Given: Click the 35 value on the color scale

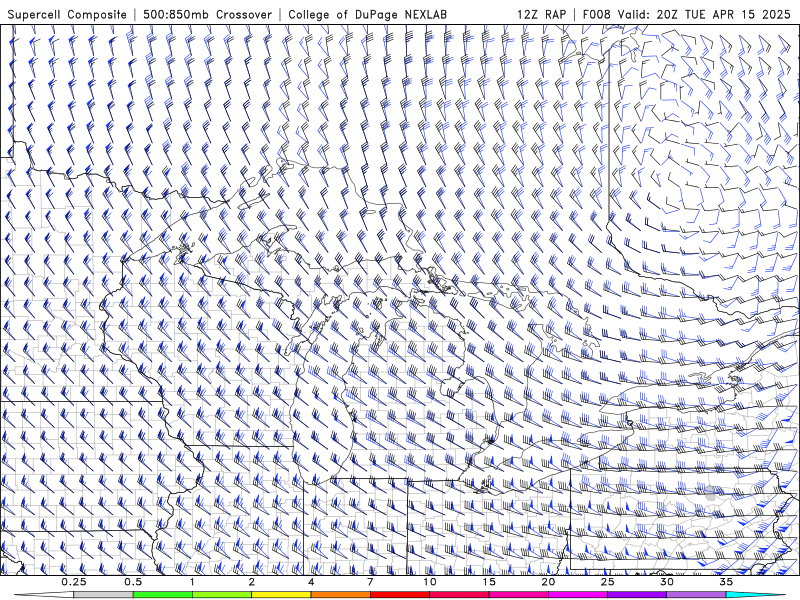Looking at the screenshot, I should point(726,582).
